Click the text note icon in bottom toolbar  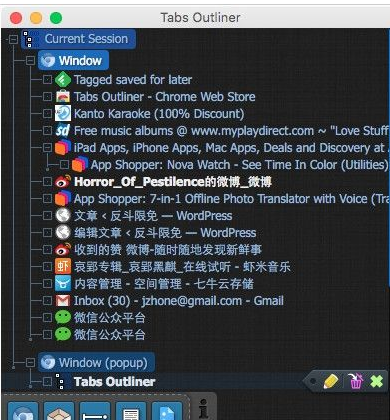tap(131, 411)
